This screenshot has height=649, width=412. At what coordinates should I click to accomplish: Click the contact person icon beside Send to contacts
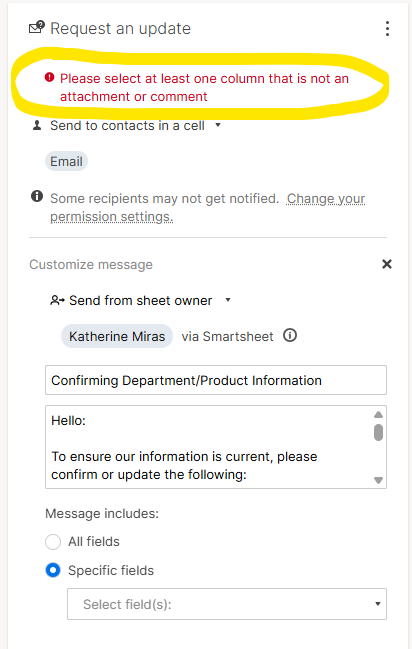coord(37,125)
